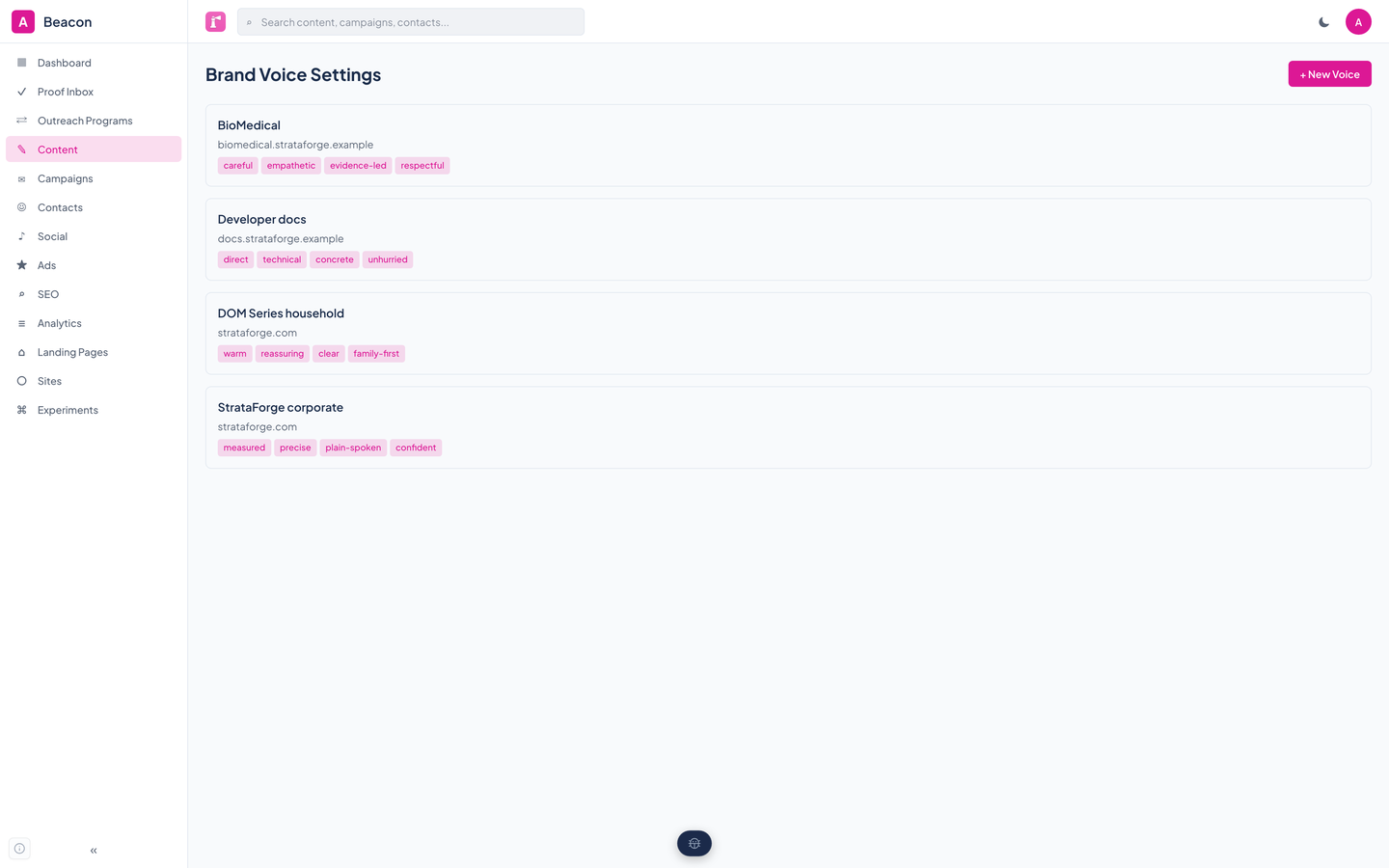Click the Ads star icon
1389x868 pixels.
[x=21, y=265]
